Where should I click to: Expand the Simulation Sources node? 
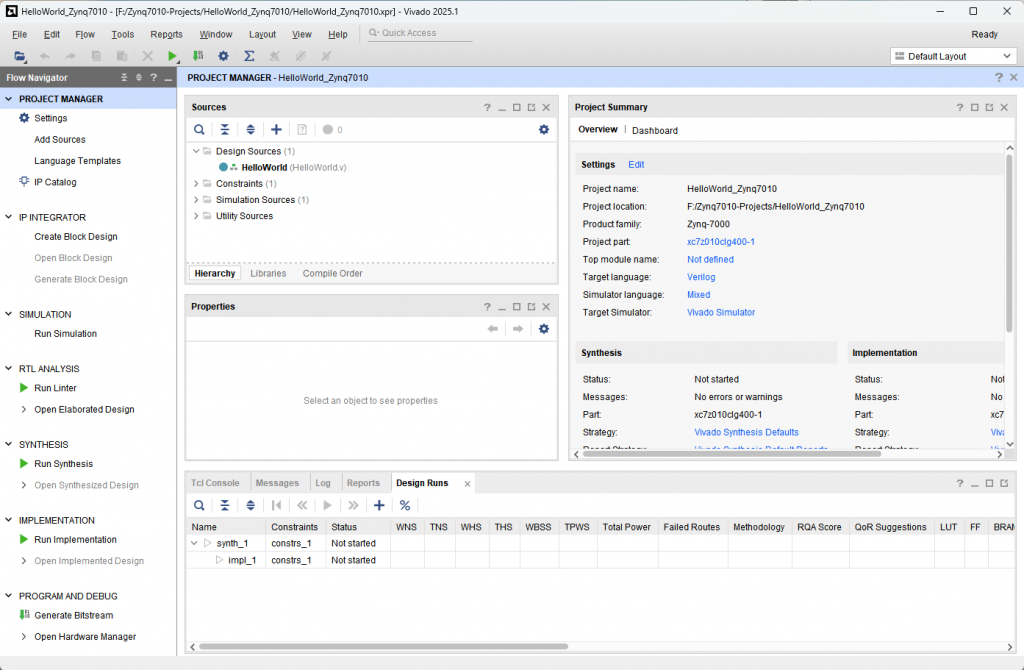tap(196, 200)
